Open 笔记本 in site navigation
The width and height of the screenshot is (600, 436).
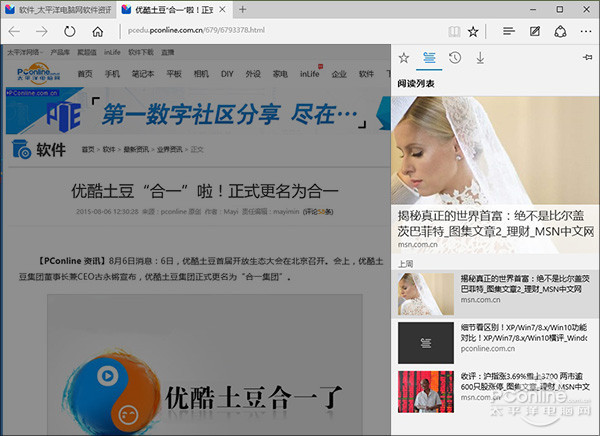click(x=143, y=74)
